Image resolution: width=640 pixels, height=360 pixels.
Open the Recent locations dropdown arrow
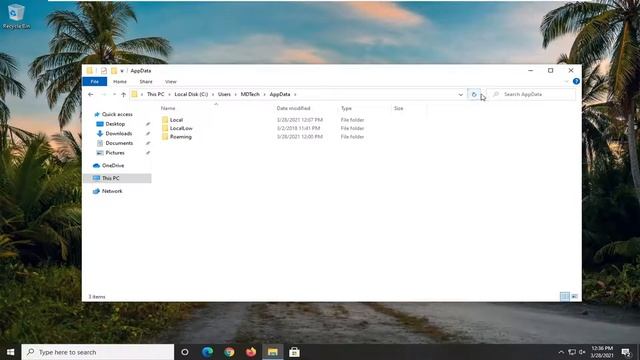coord(114,94)
